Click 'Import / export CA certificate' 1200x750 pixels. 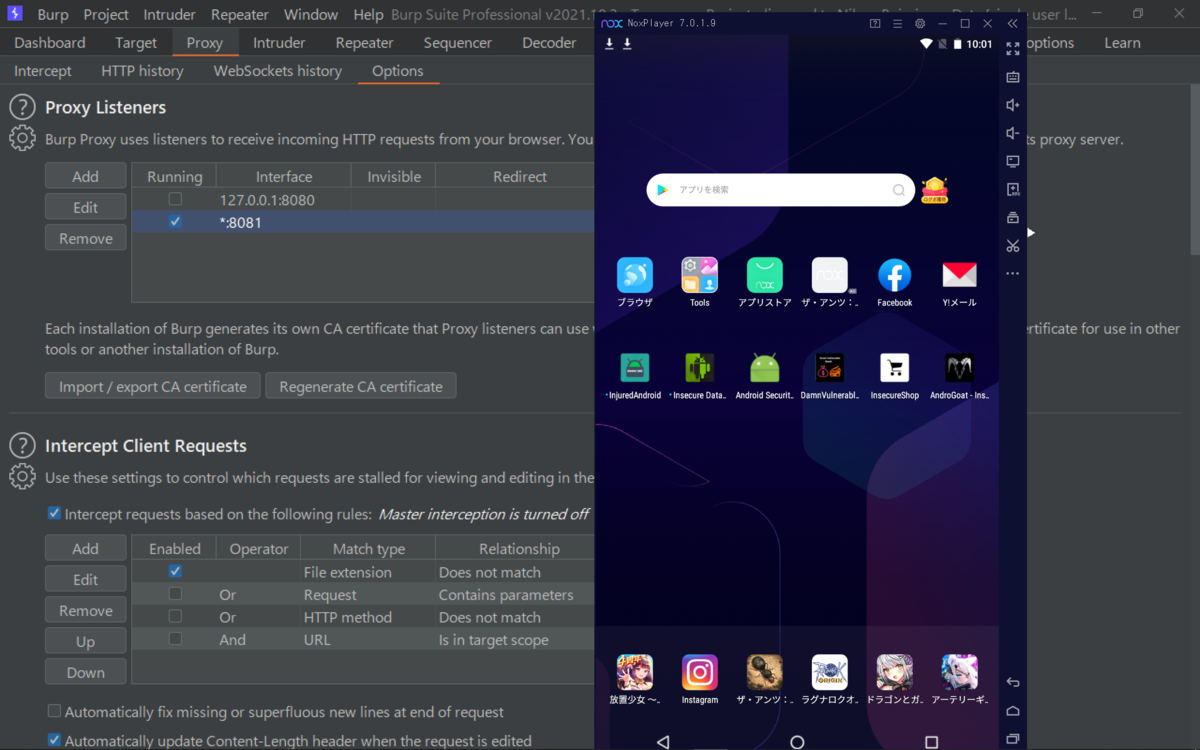pyautogui.click(x=153, y=386)
